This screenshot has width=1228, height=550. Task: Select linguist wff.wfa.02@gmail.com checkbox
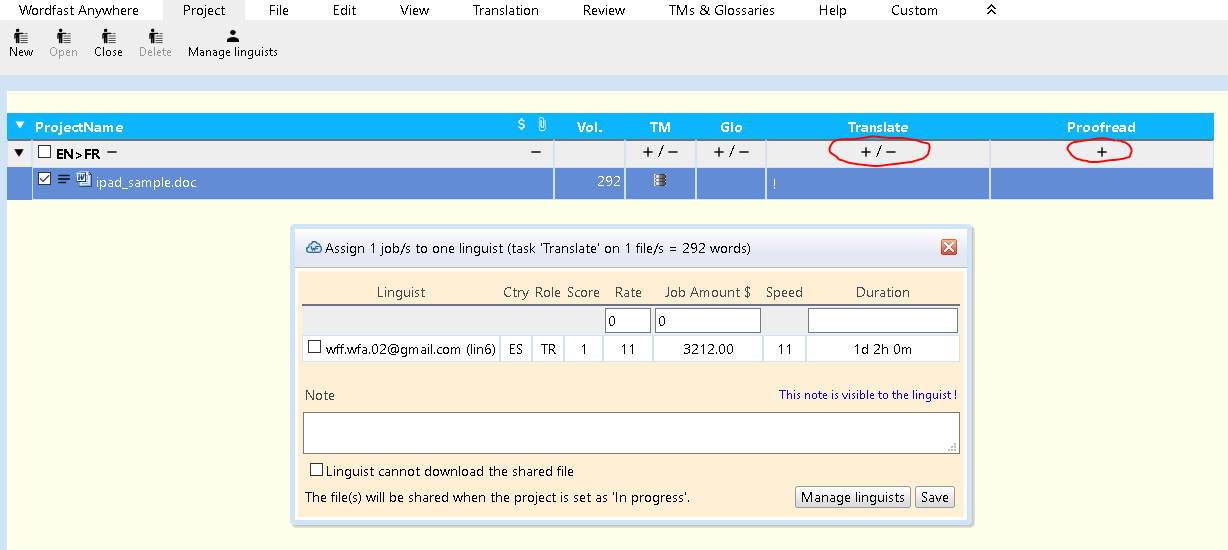coord(314,348)
